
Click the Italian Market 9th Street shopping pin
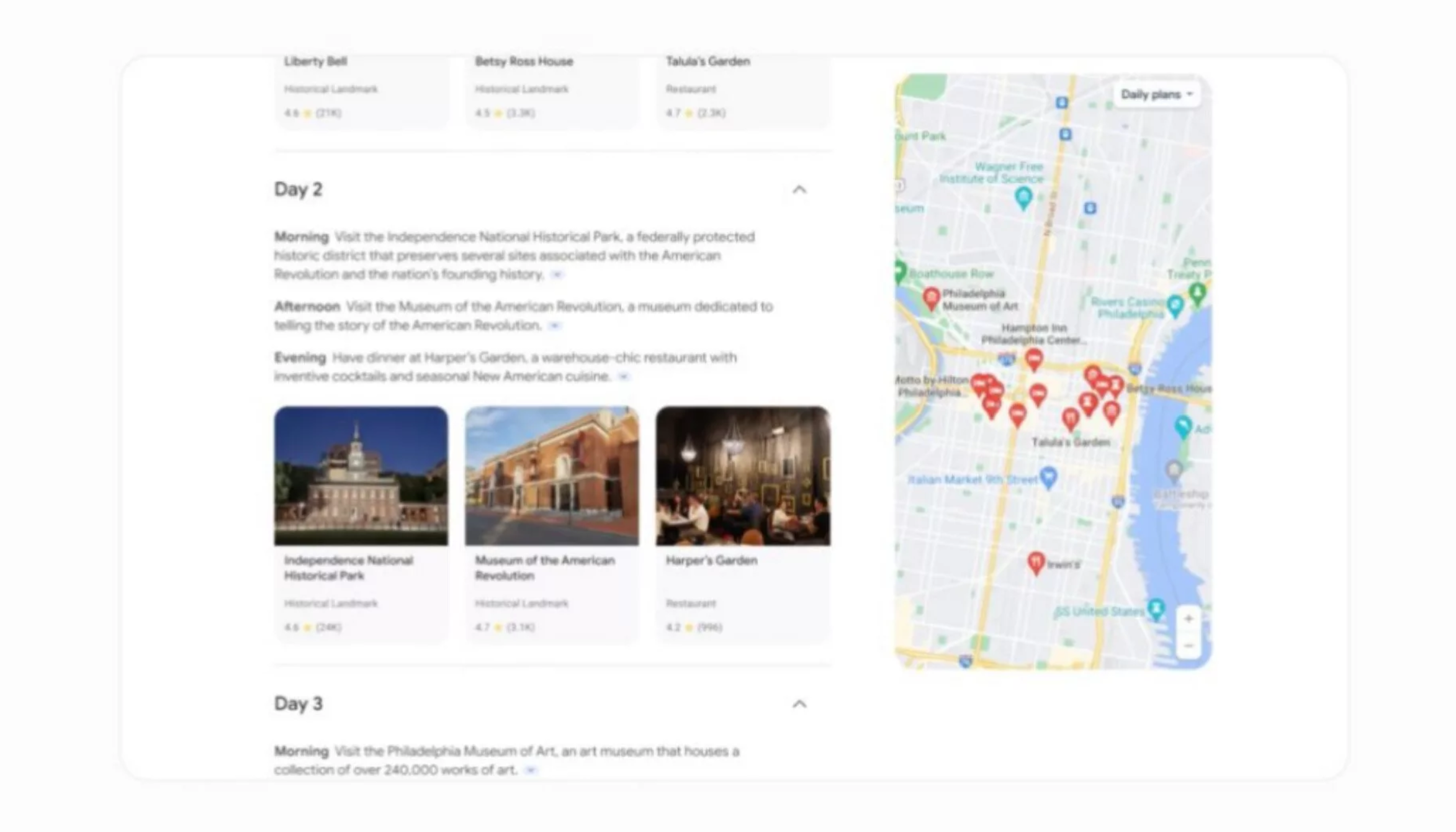[x=1048, y=477]
